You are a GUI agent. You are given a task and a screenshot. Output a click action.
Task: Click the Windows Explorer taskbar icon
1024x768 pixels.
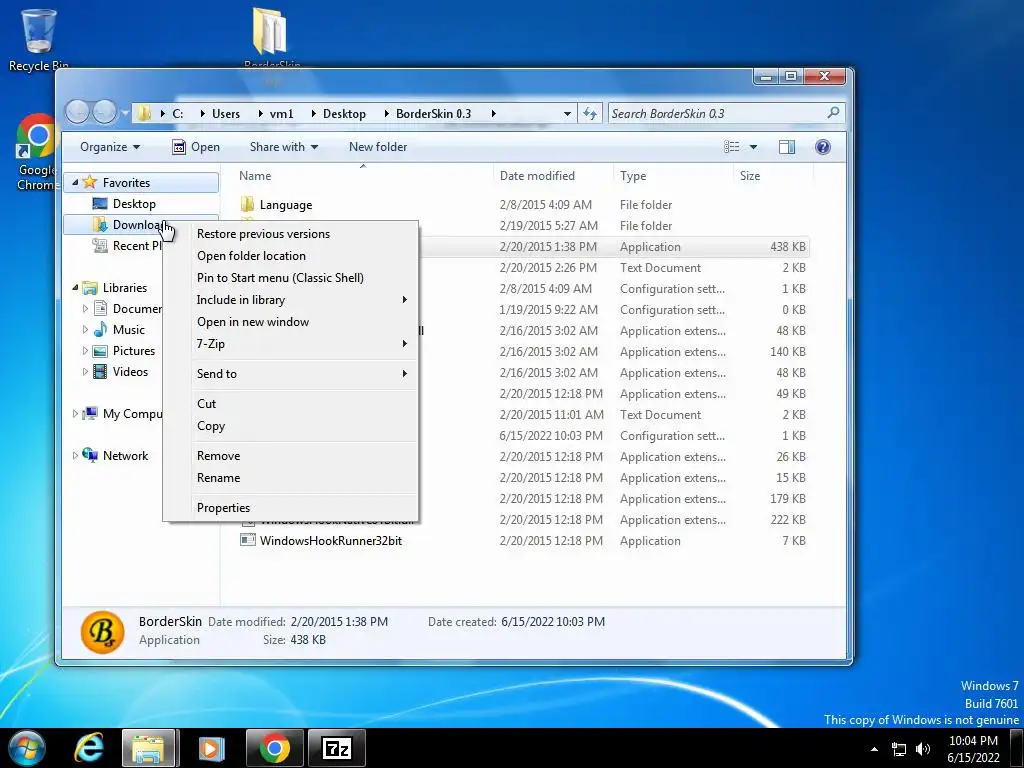click(x=149, y=748)
